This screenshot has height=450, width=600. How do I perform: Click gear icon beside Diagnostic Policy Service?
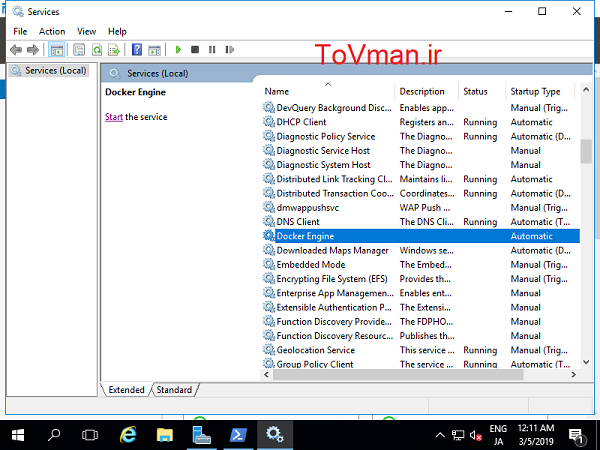269,136
